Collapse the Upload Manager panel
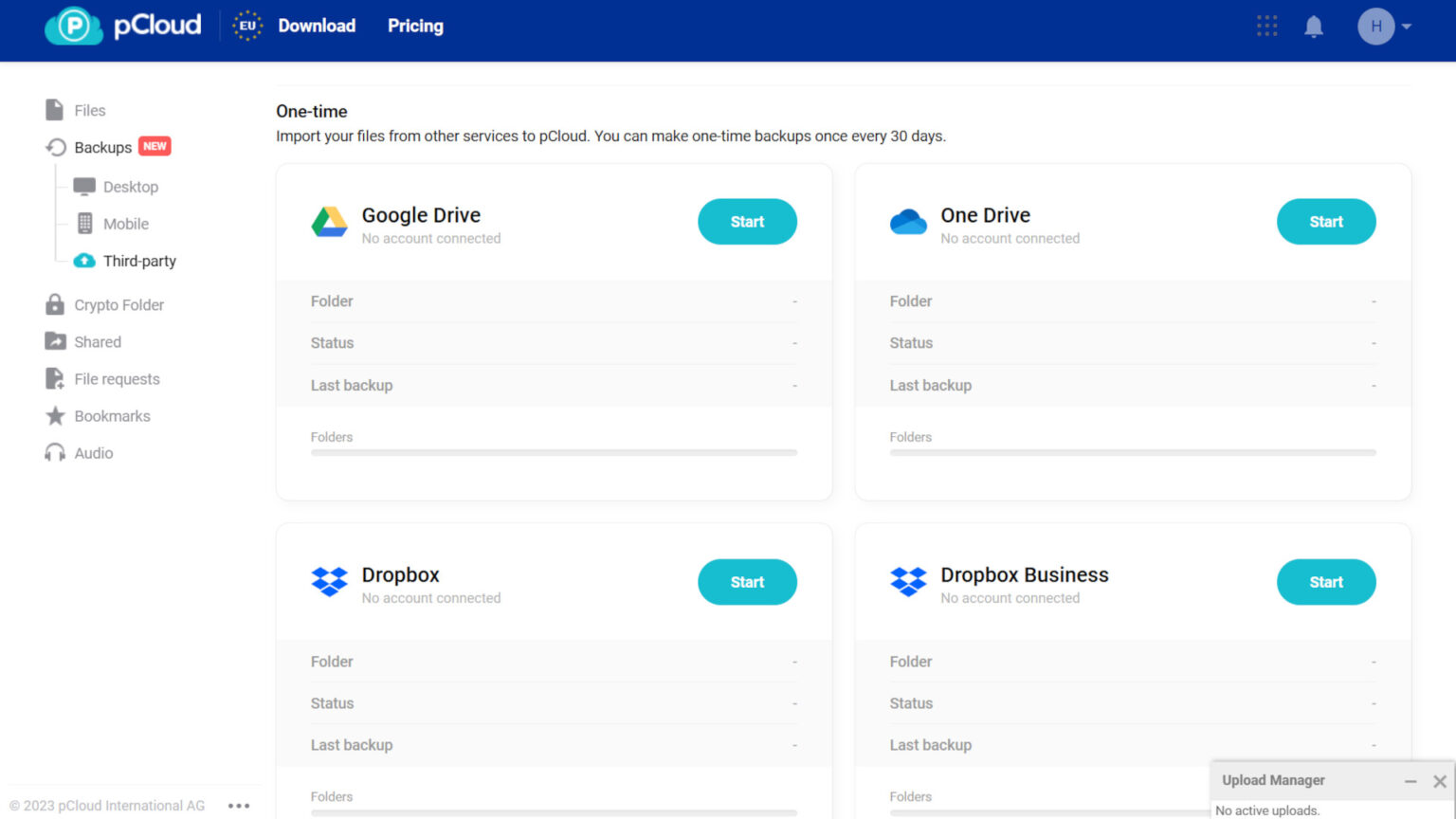 click(x=1411, y=780)
